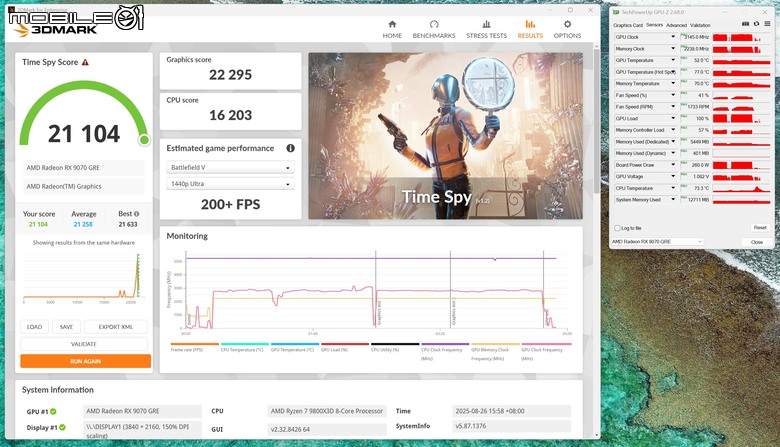The height and width of the screenshot is (447, 780).
Task: Click the Average score 21 258
Action: pos(83,224)
